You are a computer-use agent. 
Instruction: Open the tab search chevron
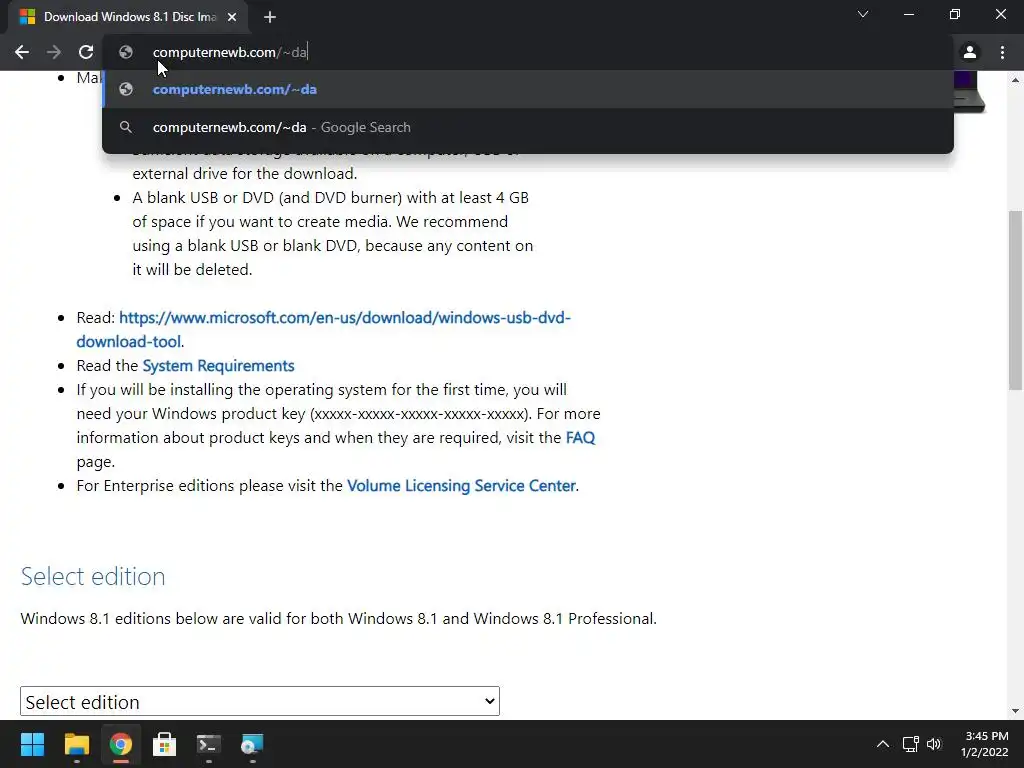click(863, 14)
